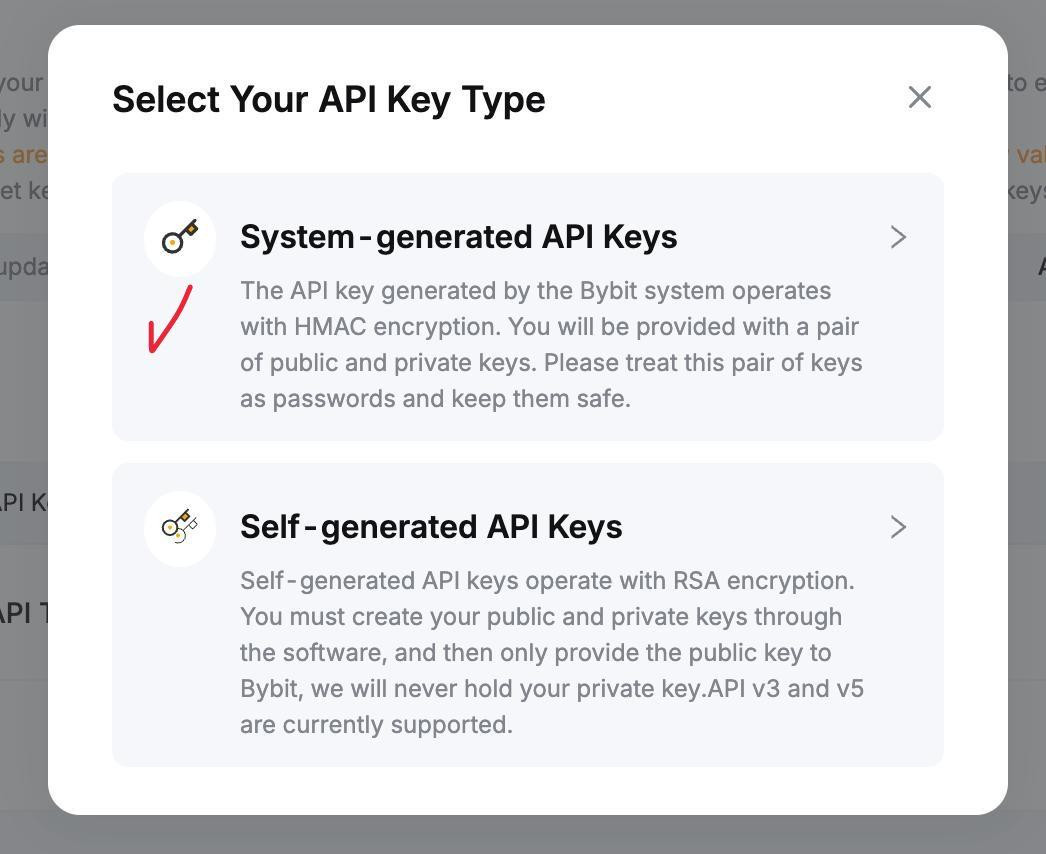Image resolution: width=1046 pixels, height=854 pixels.
Task: Click the dimmed background left of the dialog
Action: click(22, 400)
